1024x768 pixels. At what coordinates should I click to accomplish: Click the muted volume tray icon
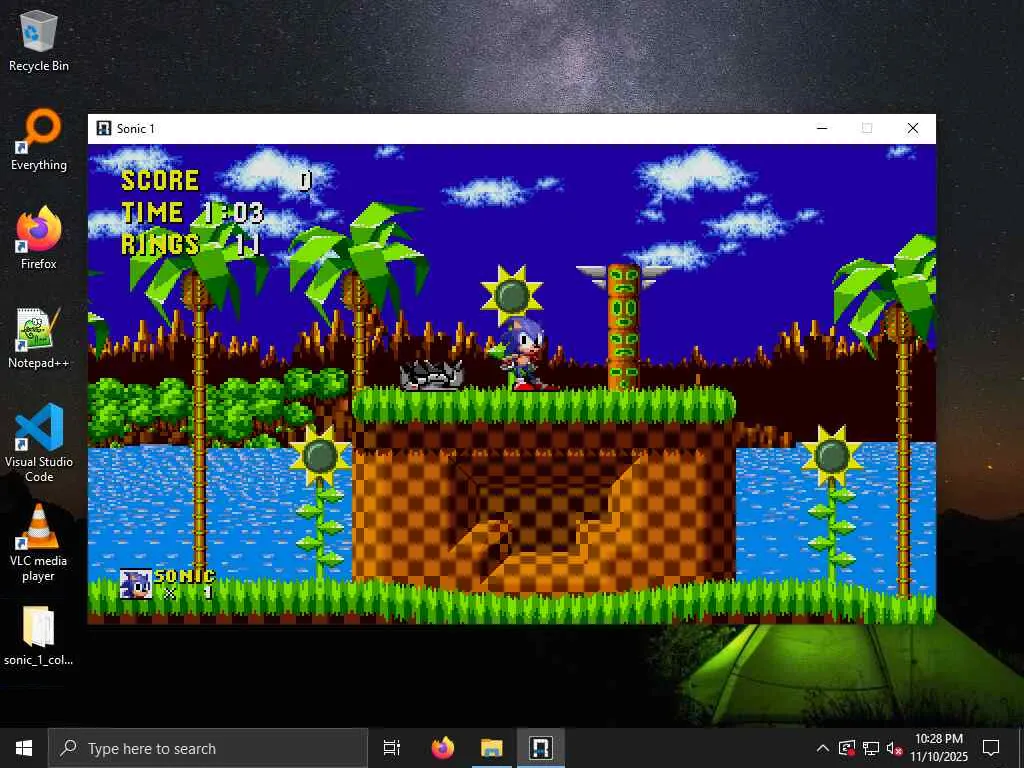(x=894, y=748)
